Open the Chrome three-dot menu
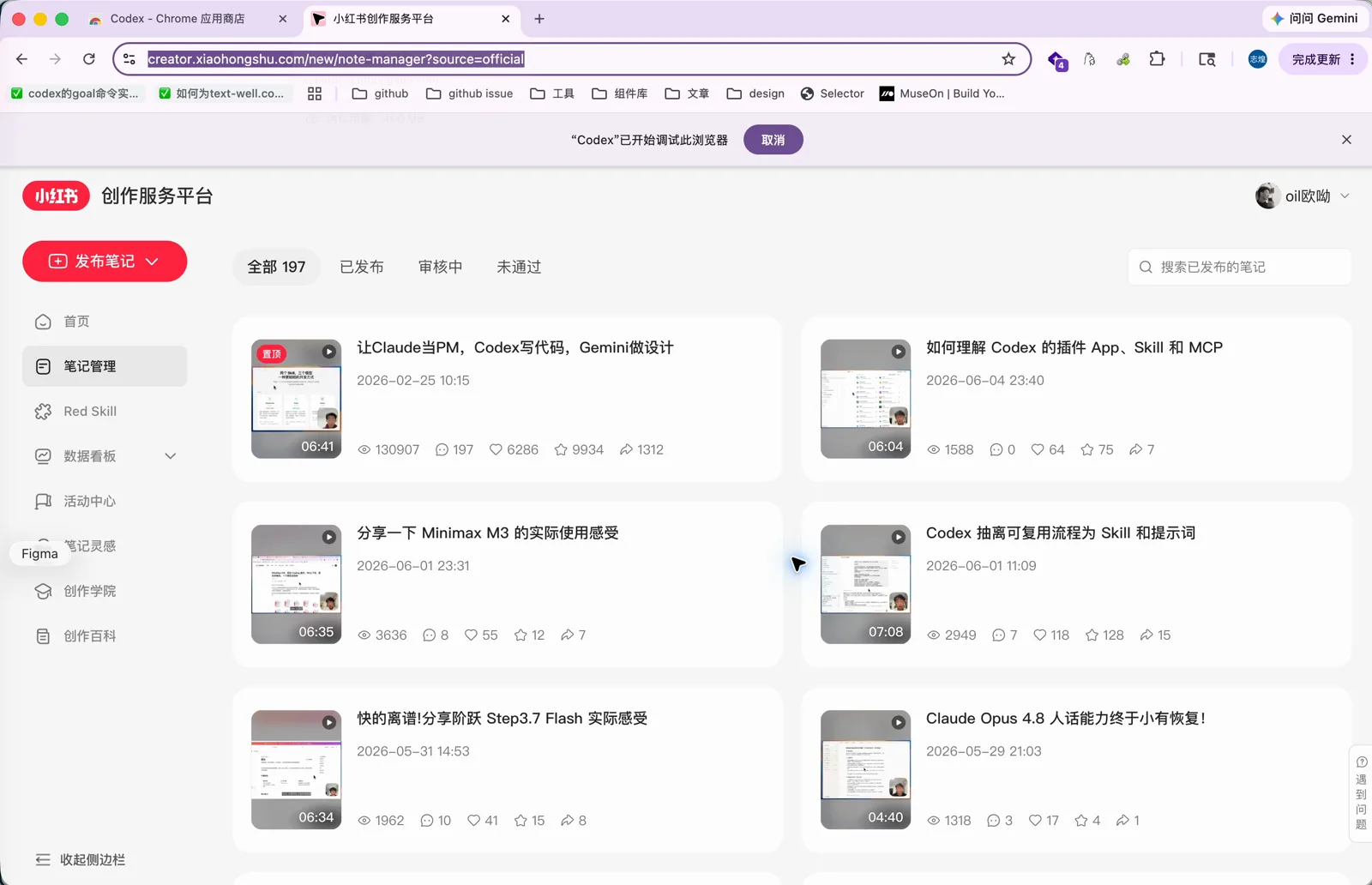Image resolution: width=1372 pixels, height=885 pixels. pos(1352,59)
